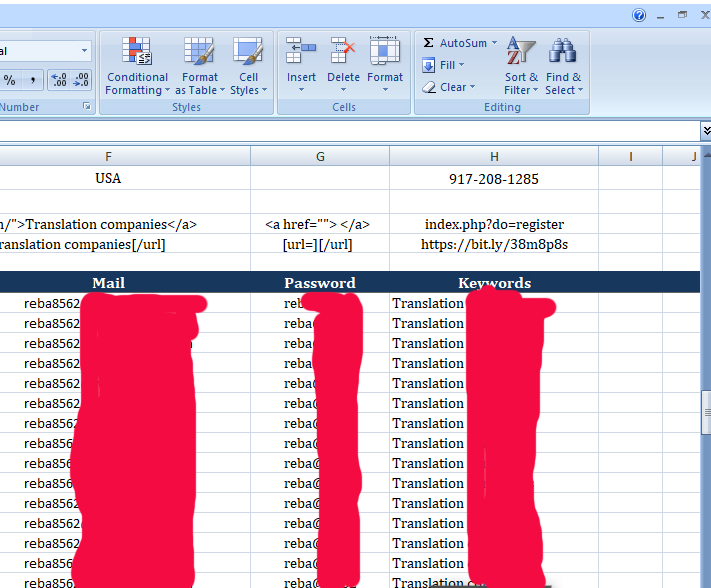Click the Delete cells icon

343,50
